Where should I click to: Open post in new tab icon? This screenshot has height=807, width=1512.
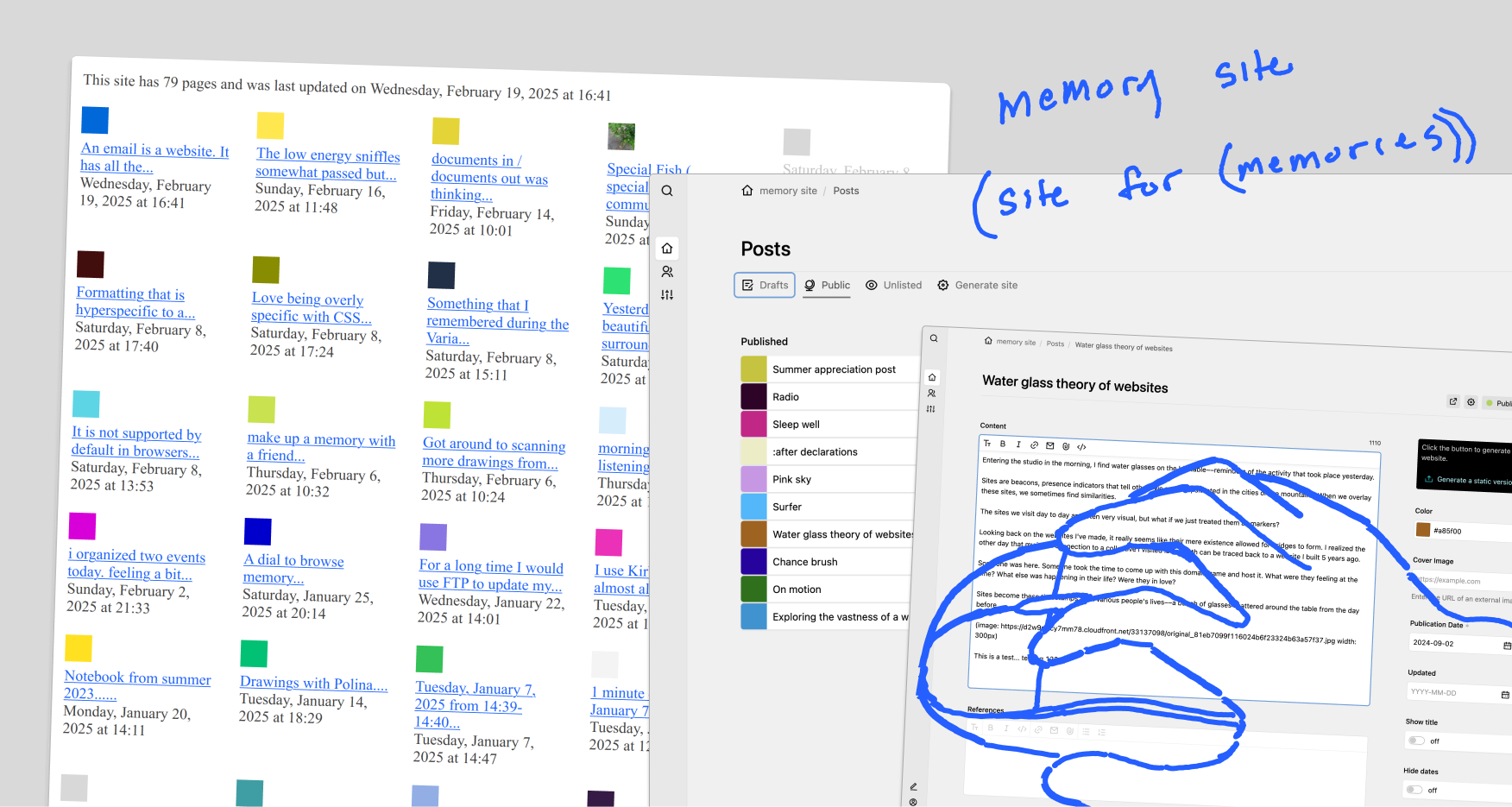[1453, 401]
